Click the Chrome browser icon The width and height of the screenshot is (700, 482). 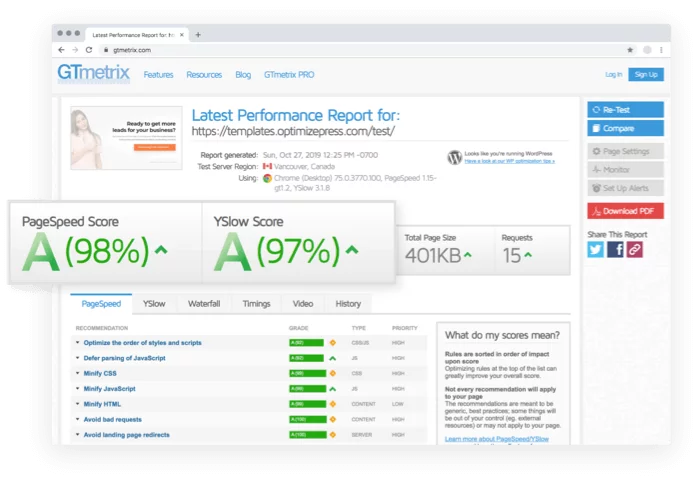(x=267, y=178)
